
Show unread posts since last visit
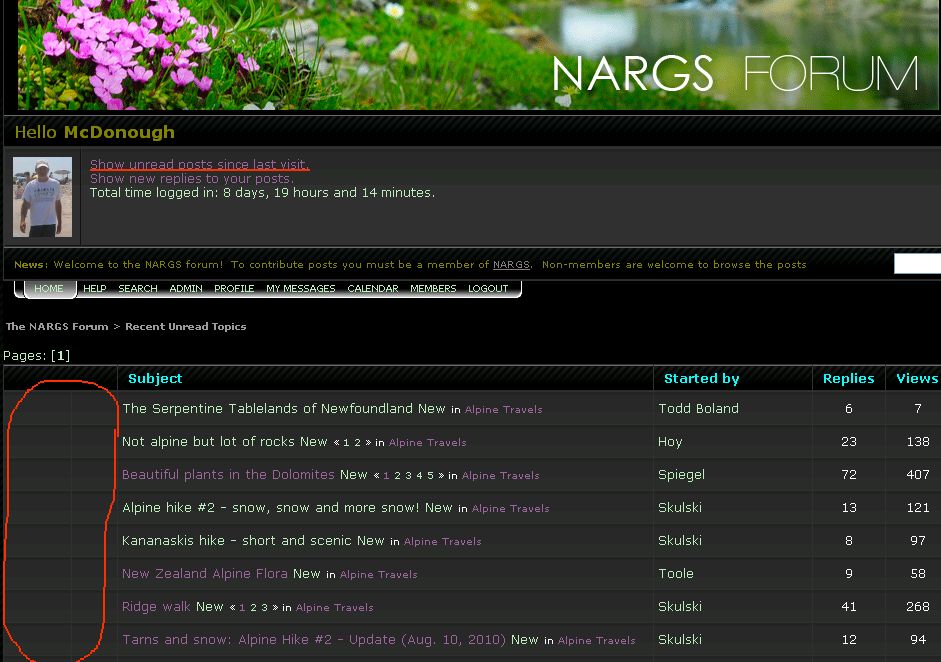click(x=200, y=164)
